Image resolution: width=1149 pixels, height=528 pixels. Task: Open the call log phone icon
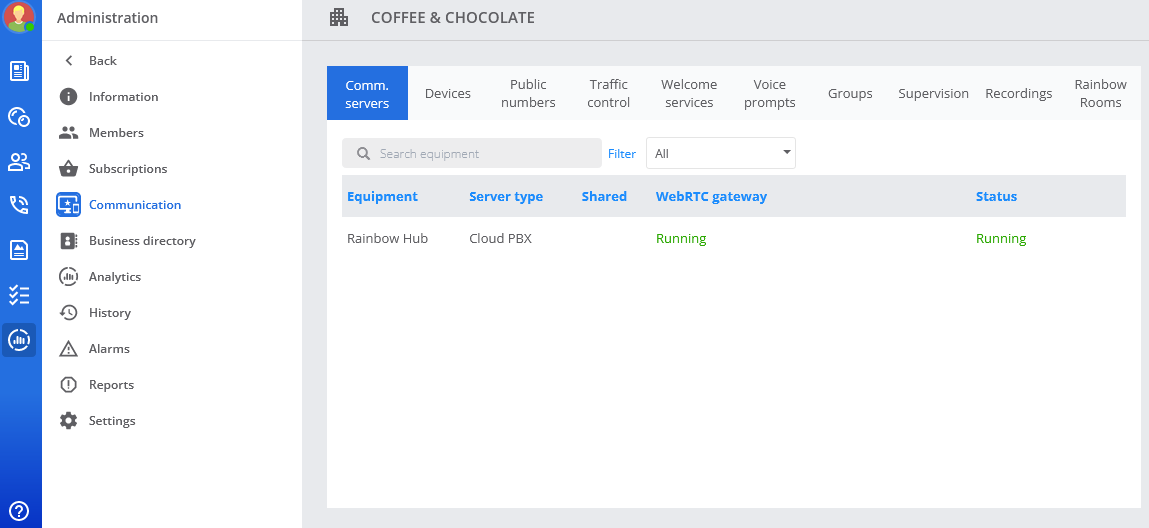click(x=19, y=205)
